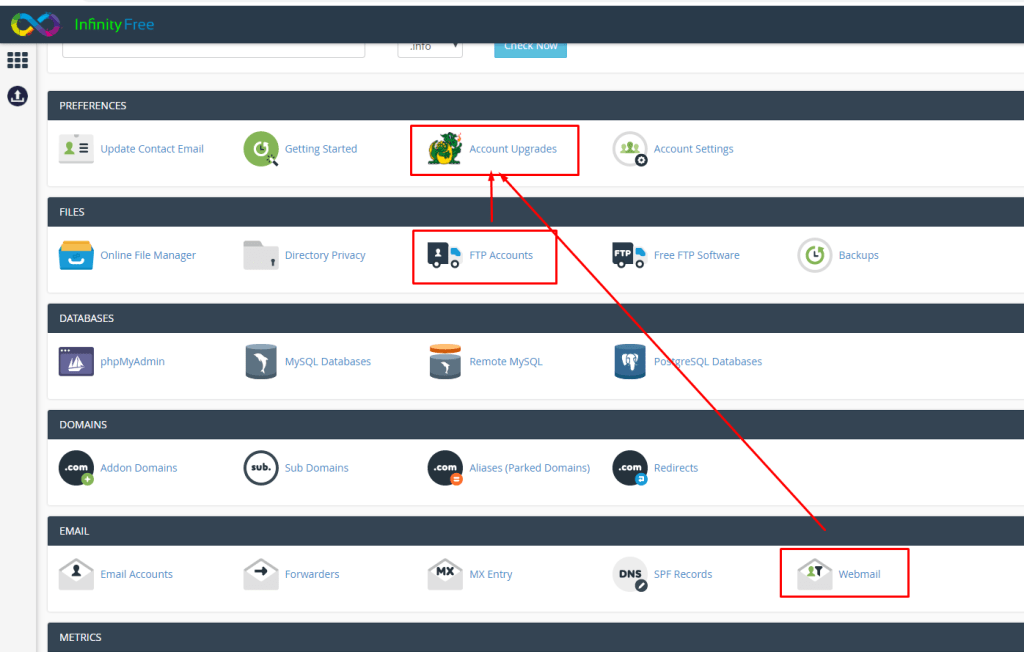
Task: Open the Update Contact Email link
Action: [152, 149]
